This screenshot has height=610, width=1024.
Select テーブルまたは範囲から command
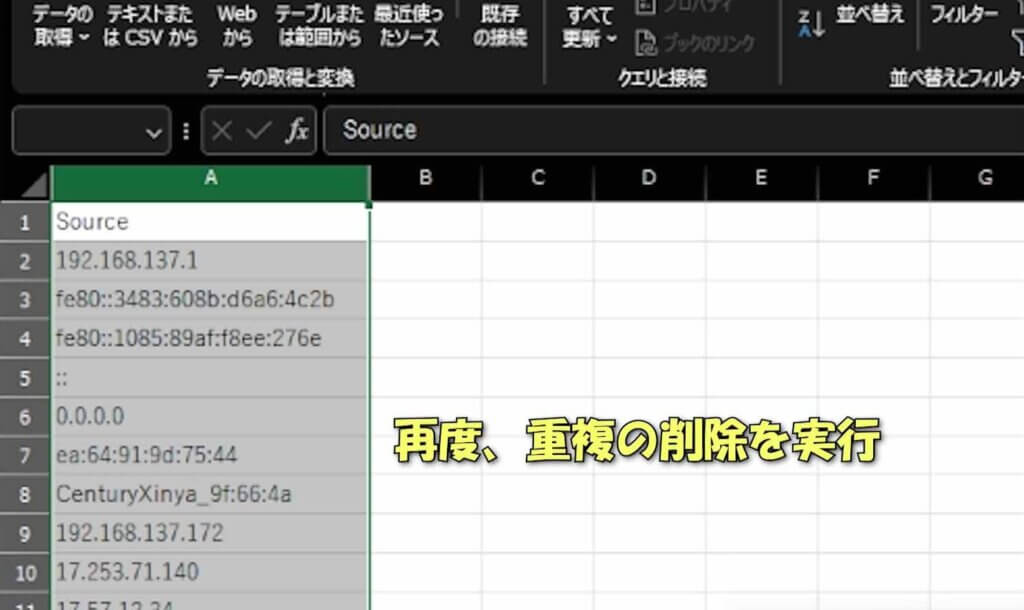pyautogui.click(x=318, y=27)
